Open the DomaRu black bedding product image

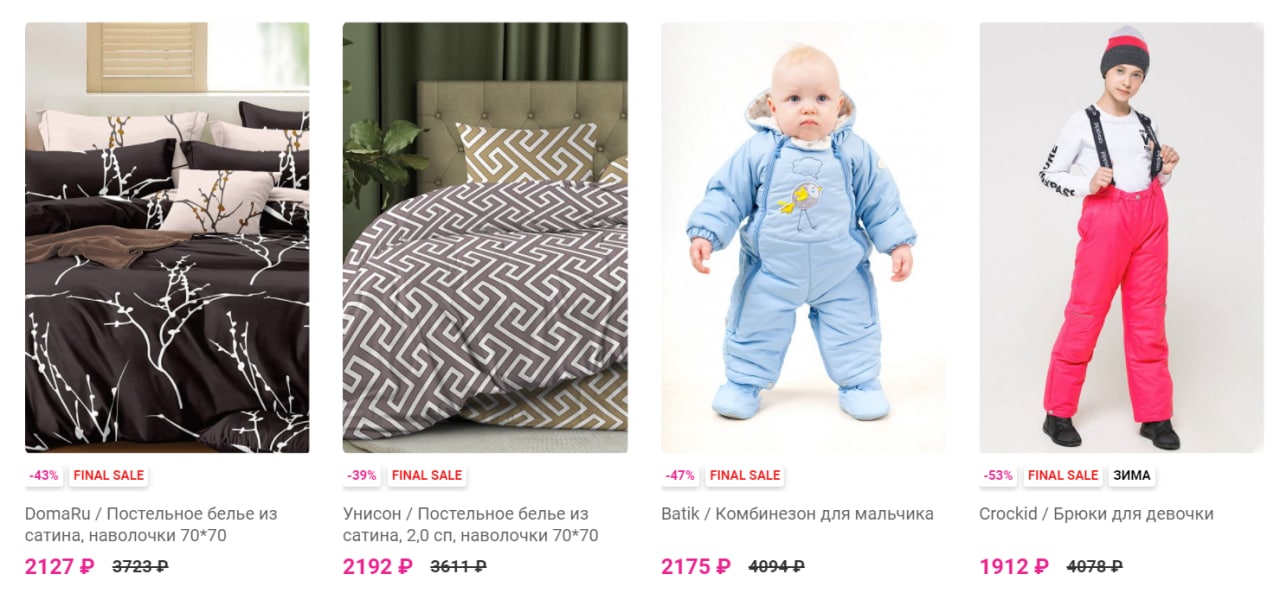[x=167, y=238]
